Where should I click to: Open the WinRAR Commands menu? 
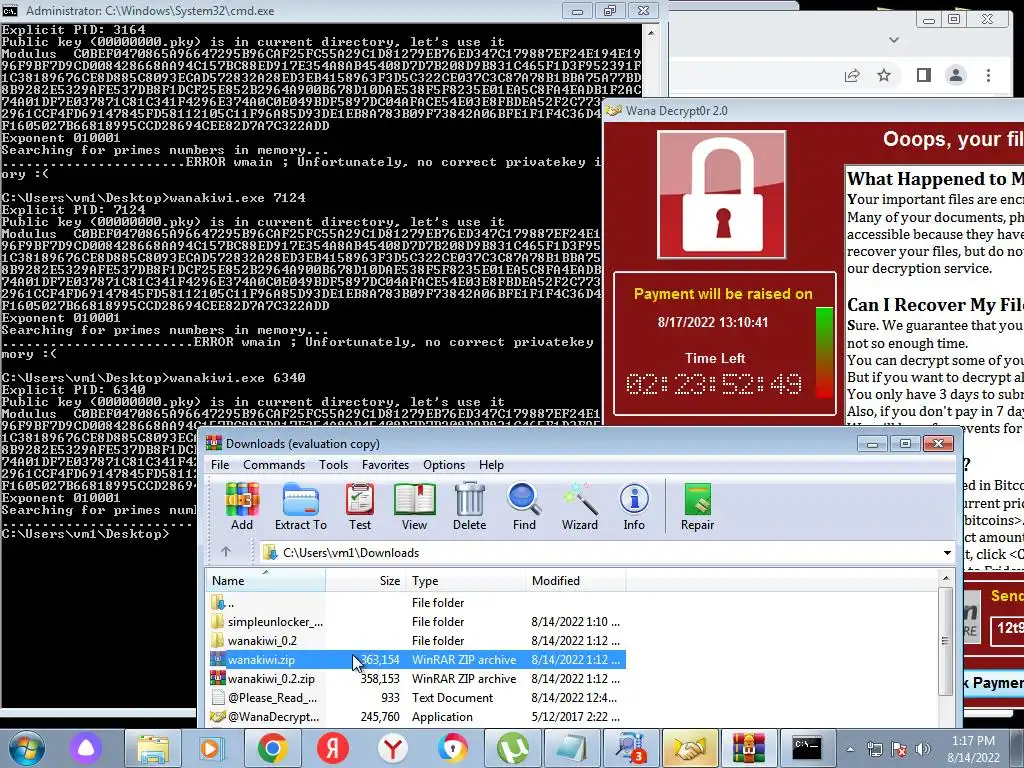pos(274,464)
